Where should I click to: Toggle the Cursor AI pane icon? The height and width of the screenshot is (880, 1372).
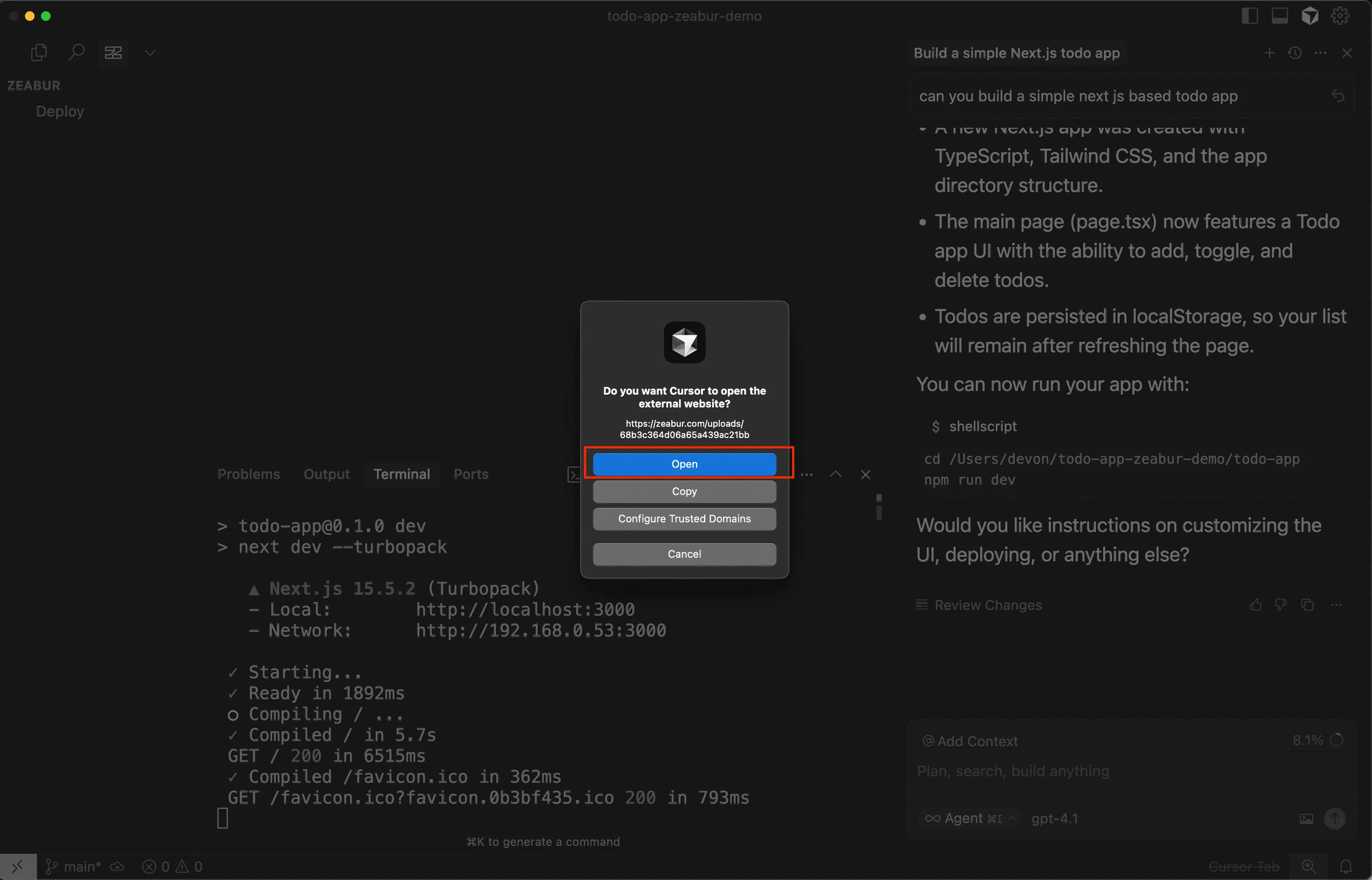pos(1310,16)
